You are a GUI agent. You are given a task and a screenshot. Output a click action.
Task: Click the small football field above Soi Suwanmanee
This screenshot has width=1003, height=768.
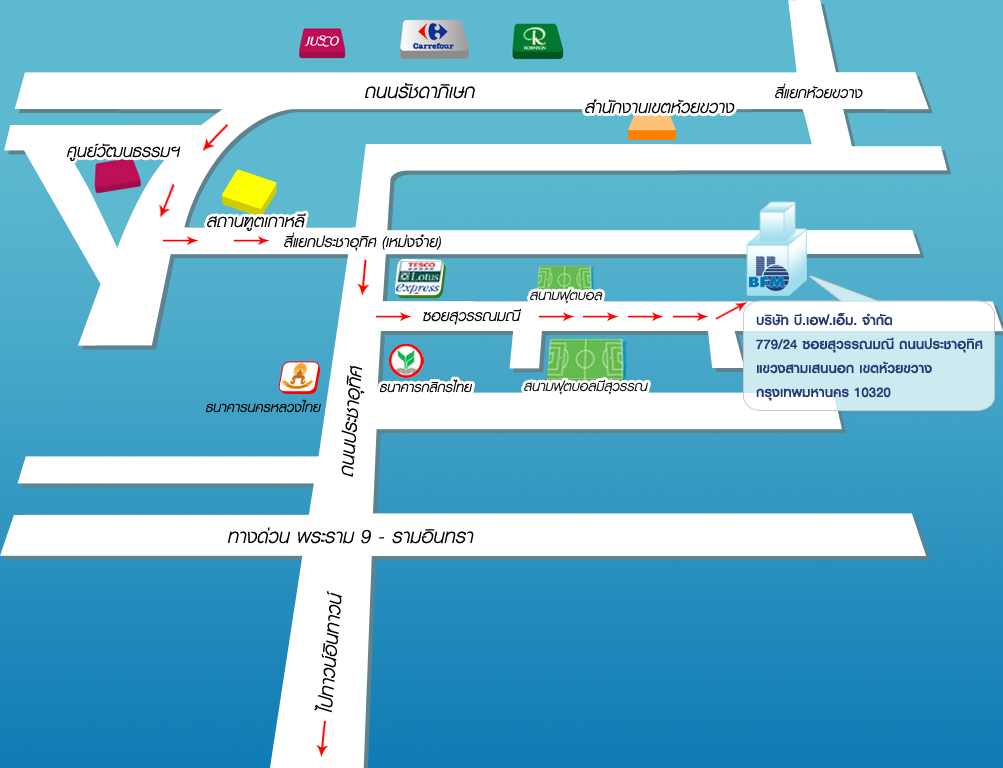pyautogui.click(x=565, y=278)
